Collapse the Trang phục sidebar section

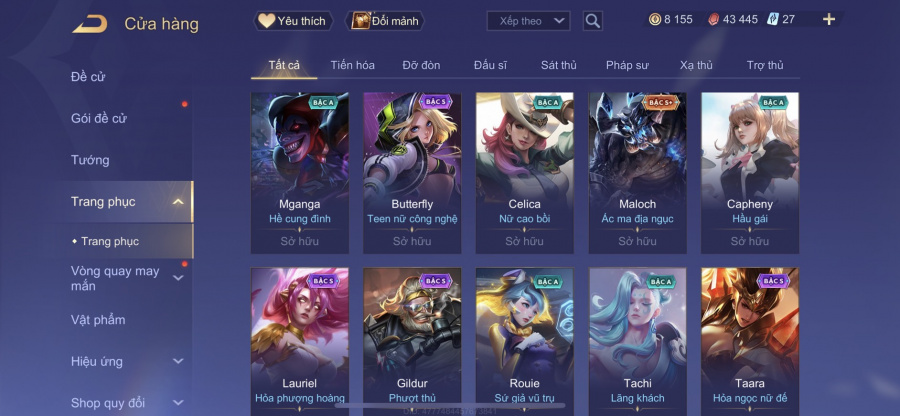tap(179, 202)
